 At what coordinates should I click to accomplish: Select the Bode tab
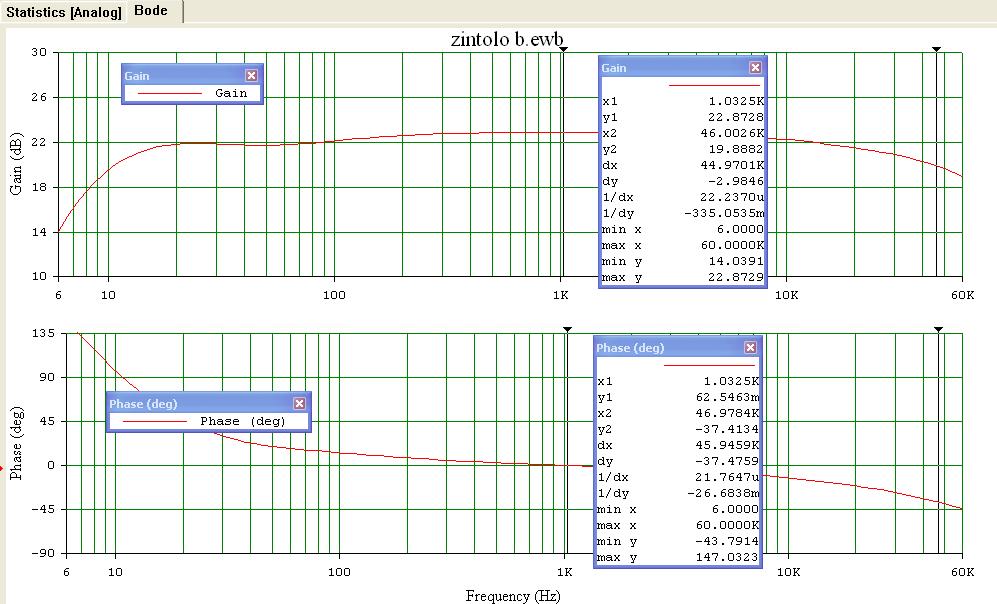(x=151, y=11)
